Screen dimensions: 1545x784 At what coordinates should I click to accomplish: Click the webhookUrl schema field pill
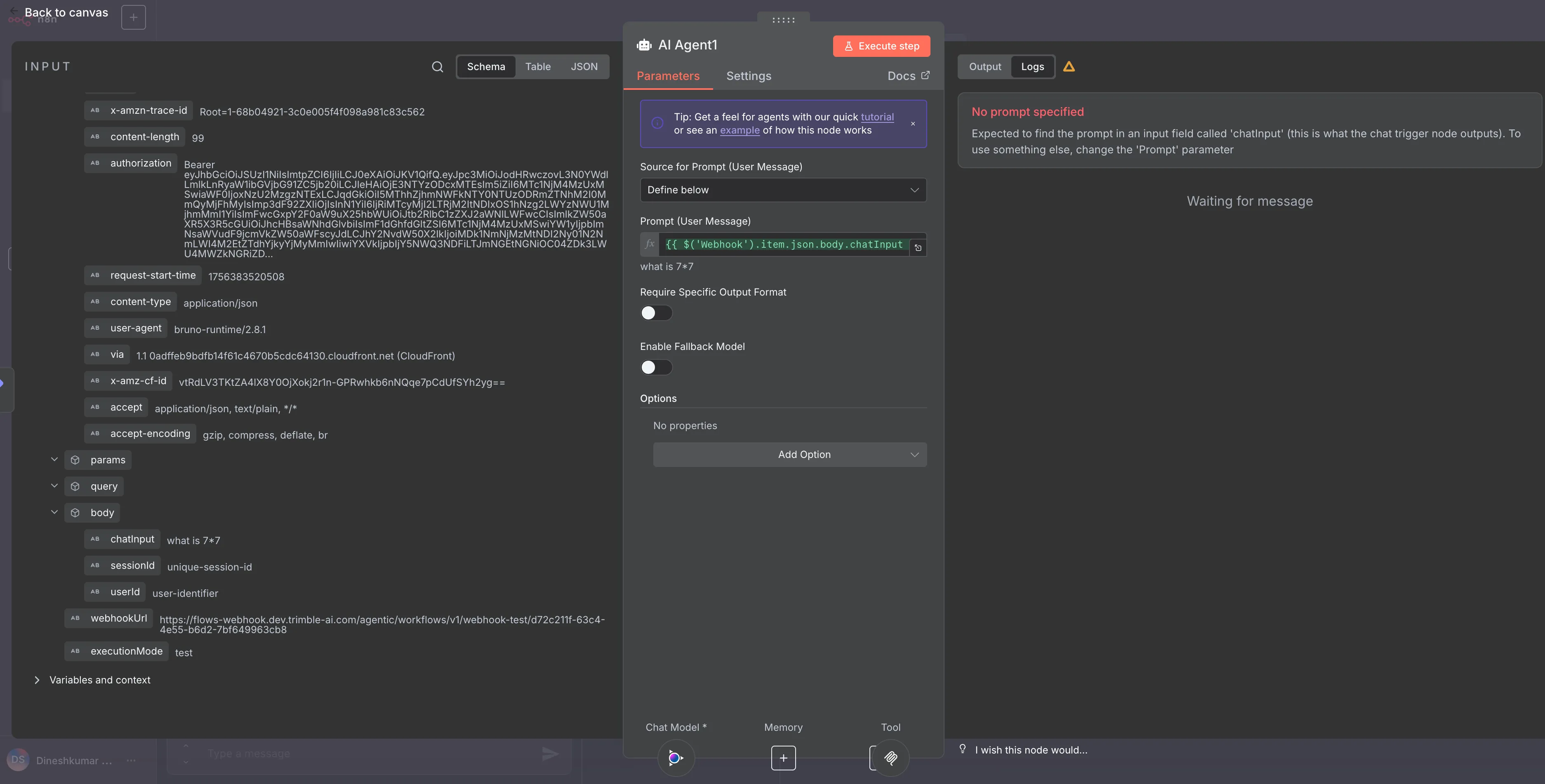point(108,618)
